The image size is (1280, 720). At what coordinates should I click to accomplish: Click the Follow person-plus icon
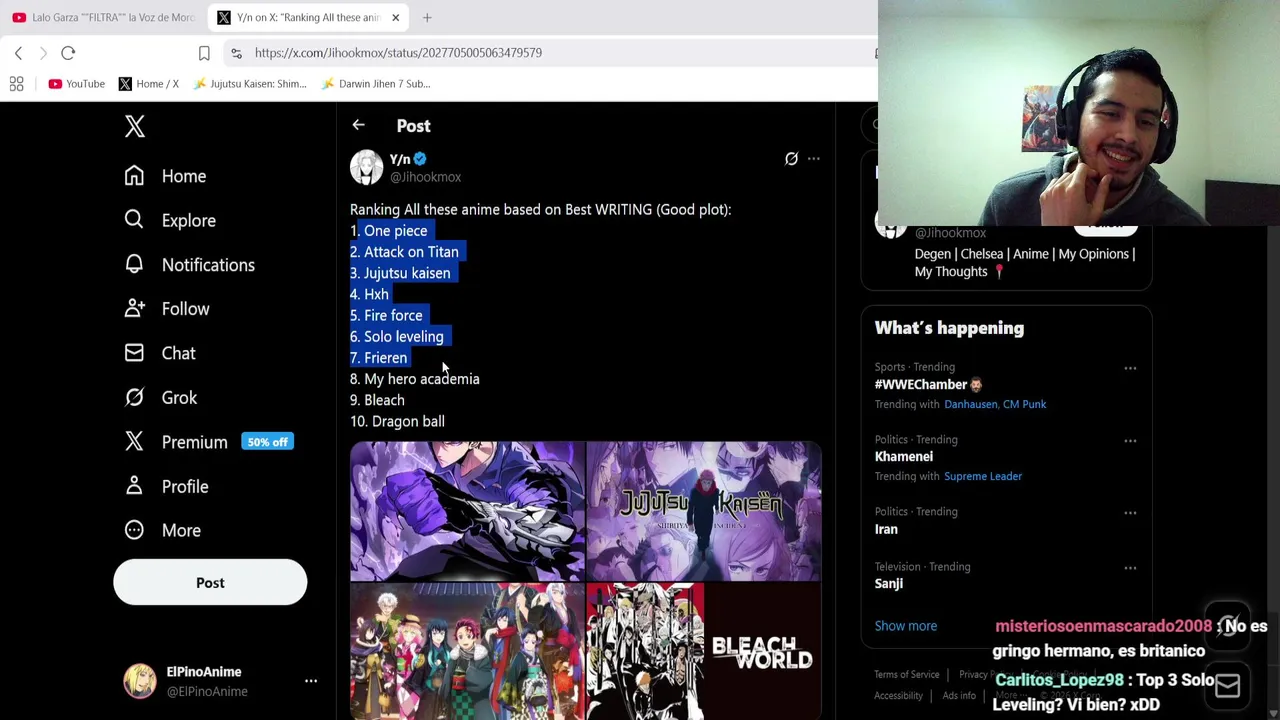134,309
